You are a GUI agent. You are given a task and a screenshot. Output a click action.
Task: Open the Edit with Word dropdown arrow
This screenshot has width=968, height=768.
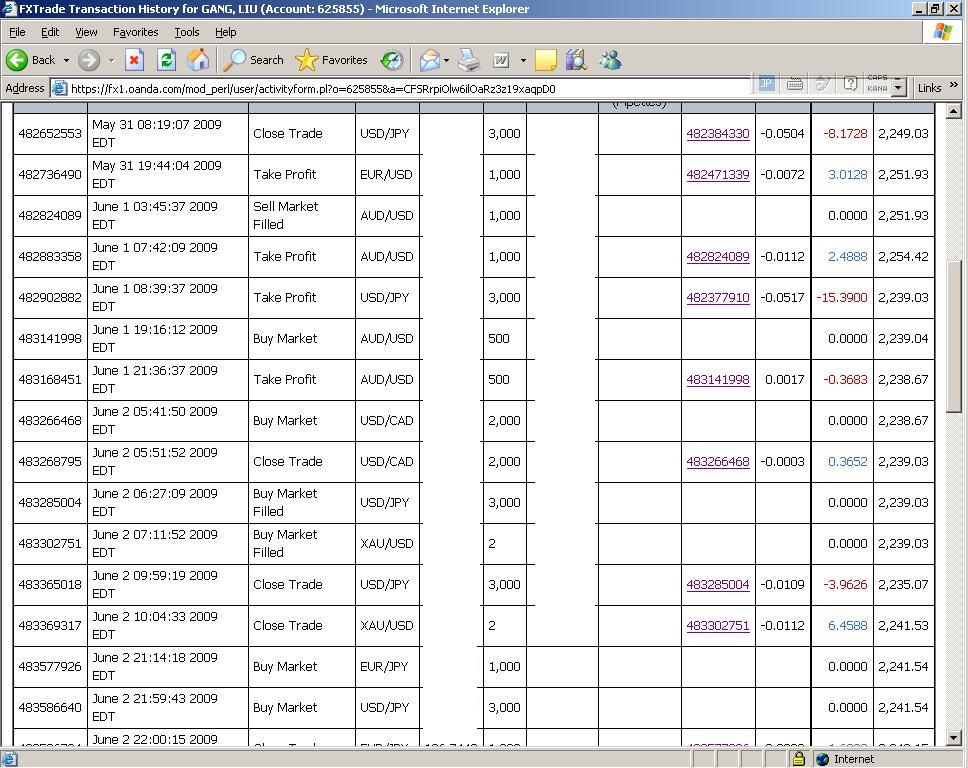(523, 61)
